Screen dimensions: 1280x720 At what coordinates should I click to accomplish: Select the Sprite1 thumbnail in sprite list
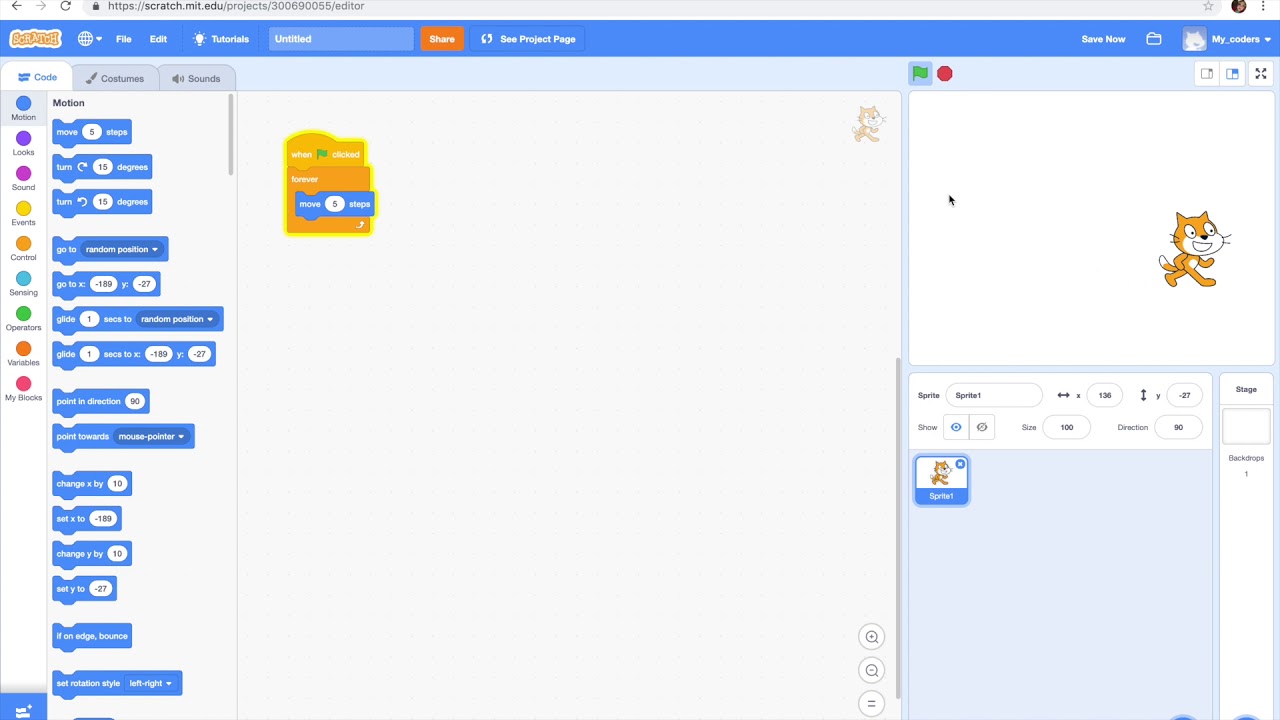pyautogui.click(x=941, y=480)
